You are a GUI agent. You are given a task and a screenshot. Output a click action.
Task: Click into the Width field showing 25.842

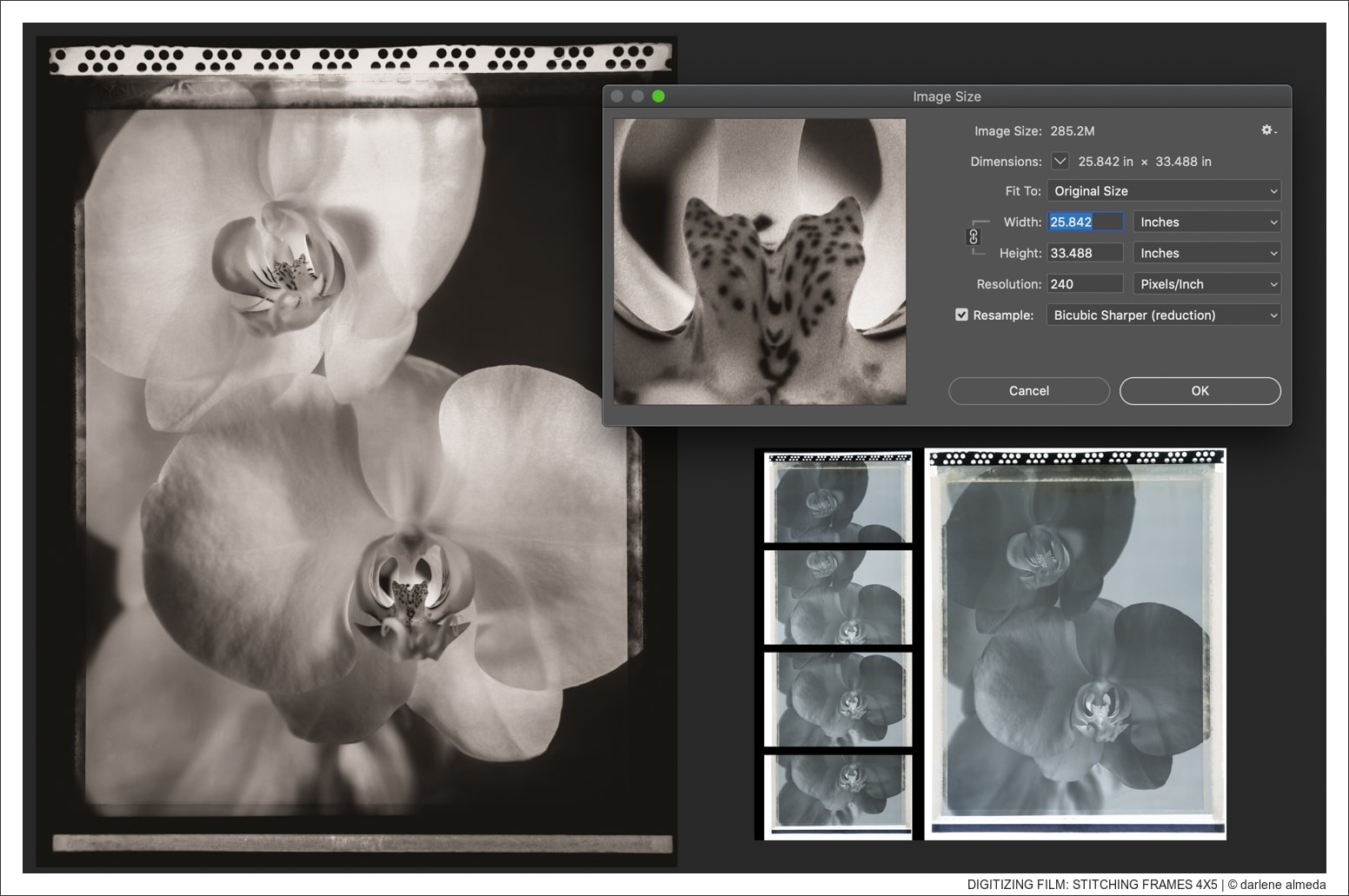click(x=1086, y=222)
